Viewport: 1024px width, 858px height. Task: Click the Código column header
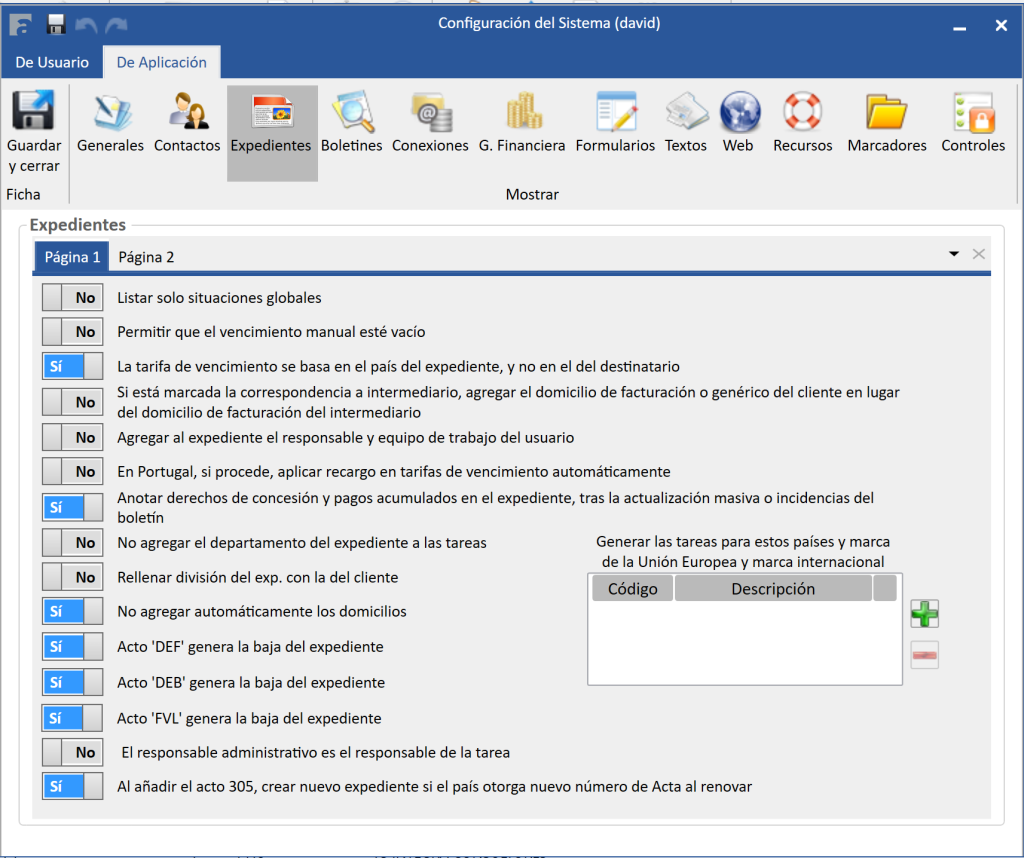[632, 589]
